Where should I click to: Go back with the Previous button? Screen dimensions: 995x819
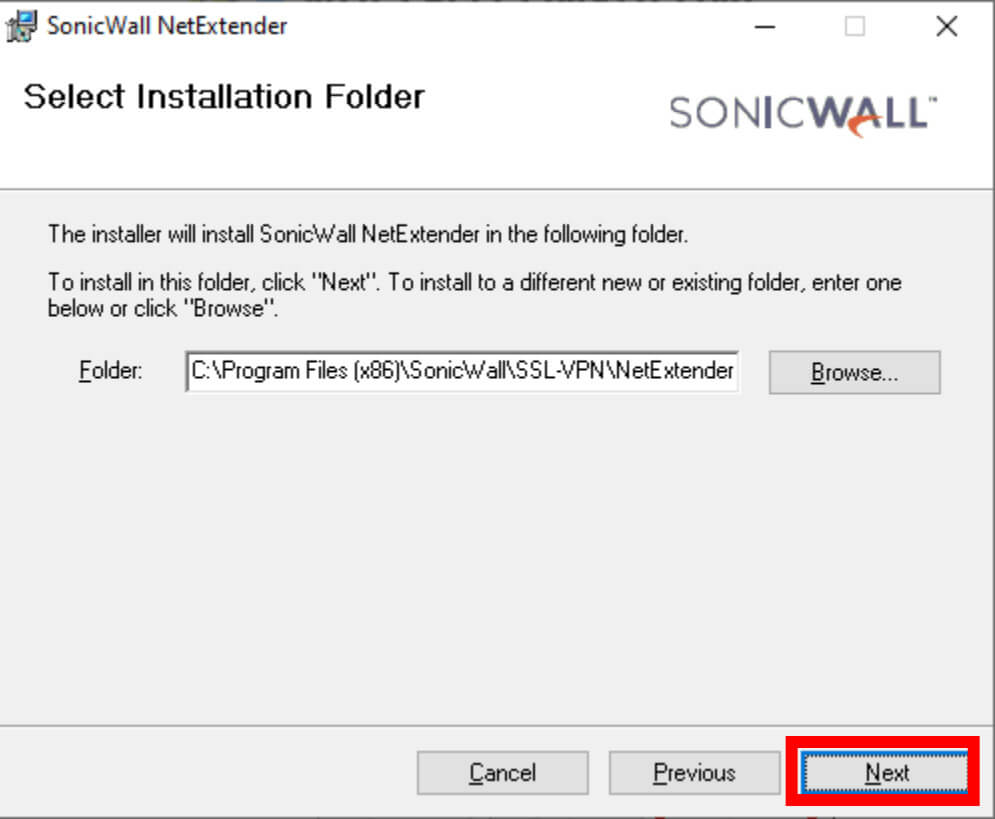[x=694, y=773]
